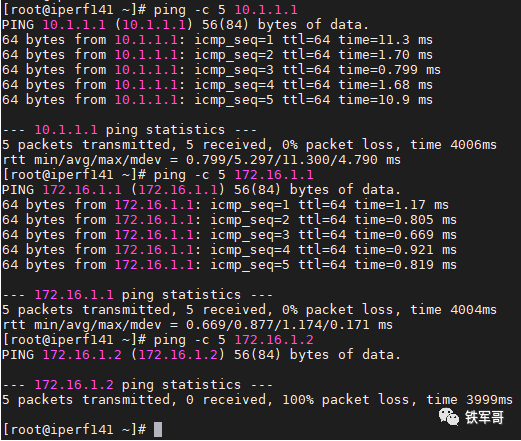Click the 铁军哥 watermark text

pos(484,417)
